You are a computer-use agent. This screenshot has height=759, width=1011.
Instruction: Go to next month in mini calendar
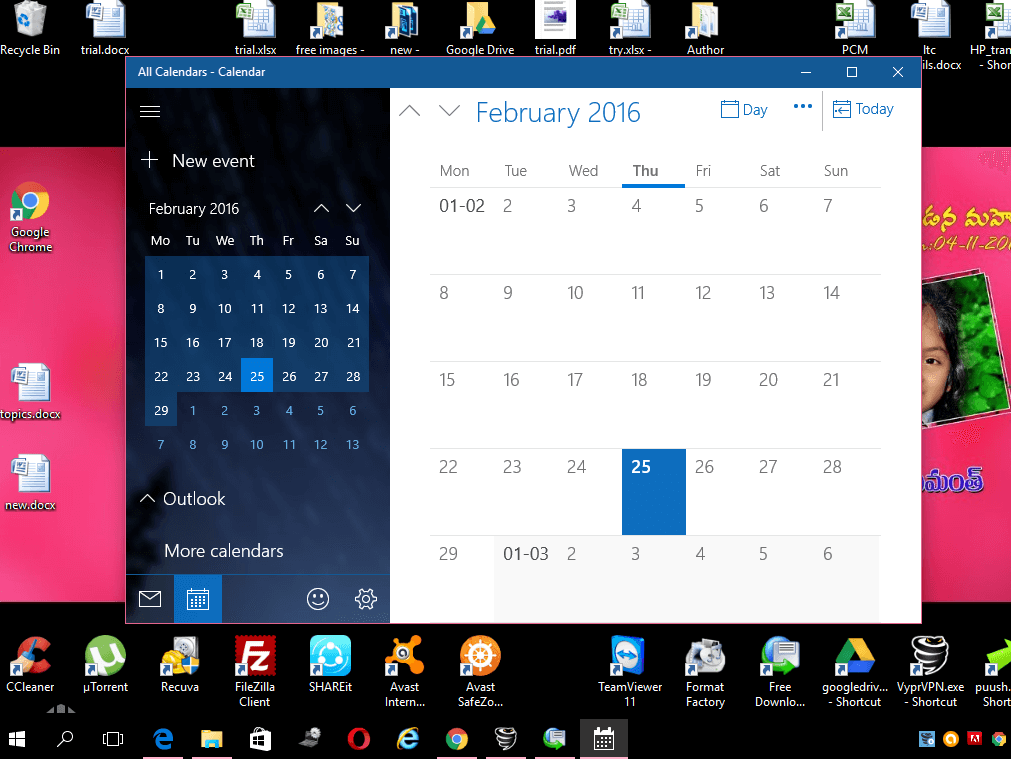353,208
